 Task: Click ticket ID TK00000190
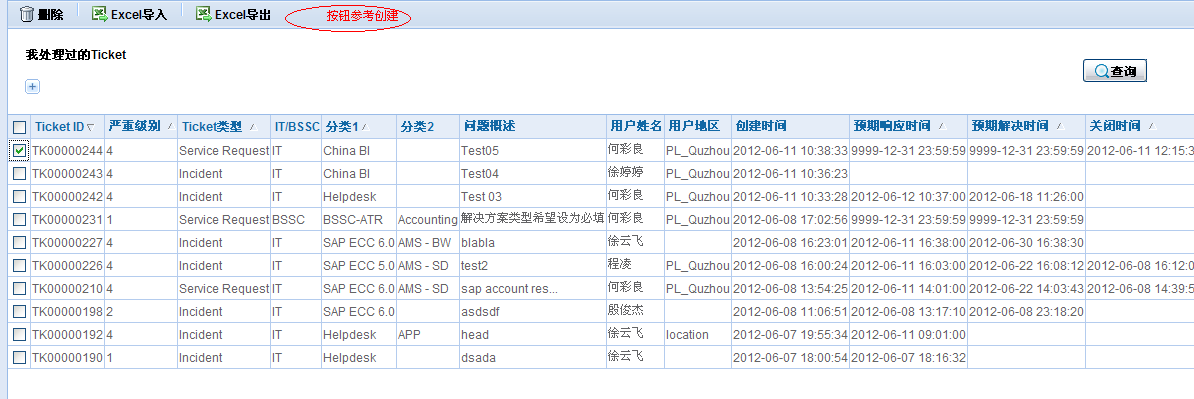[x=67, y=357]
